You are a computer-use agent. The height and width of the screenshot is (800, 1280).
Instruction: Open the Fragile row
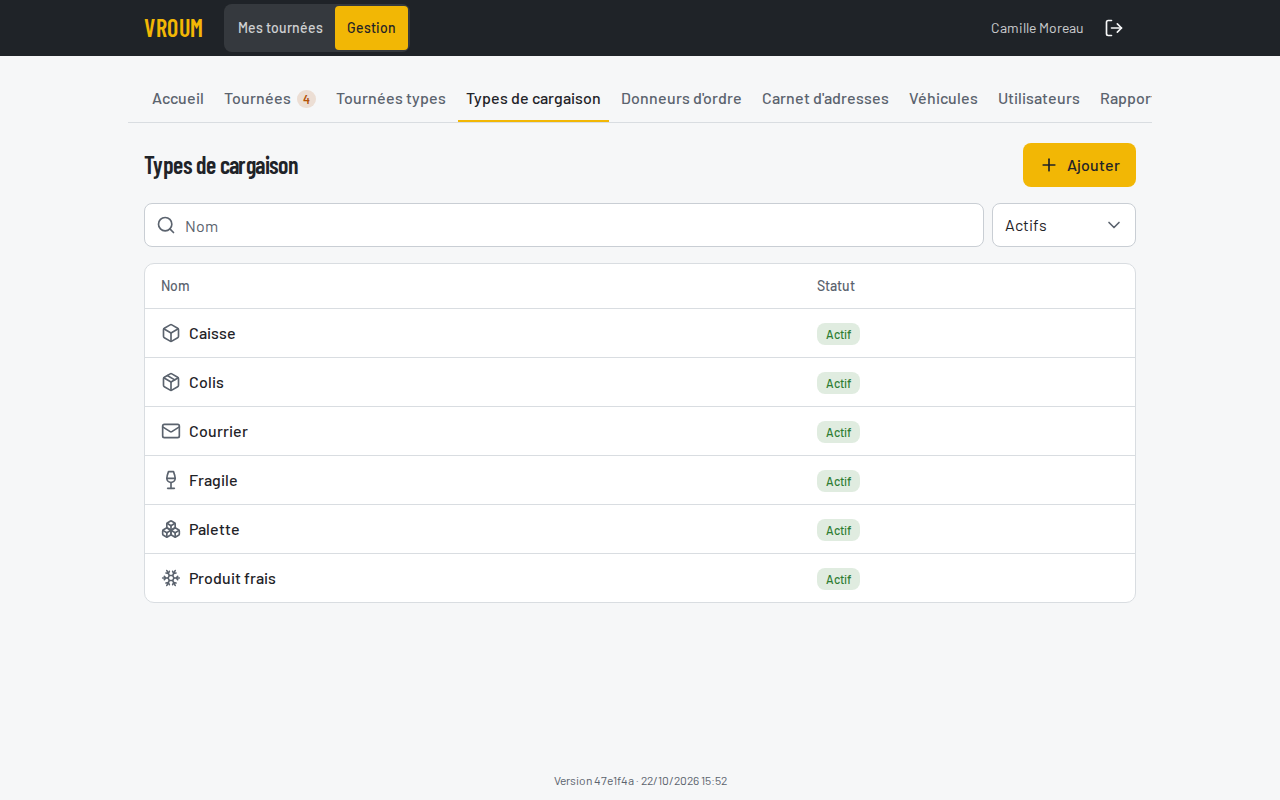640,480
